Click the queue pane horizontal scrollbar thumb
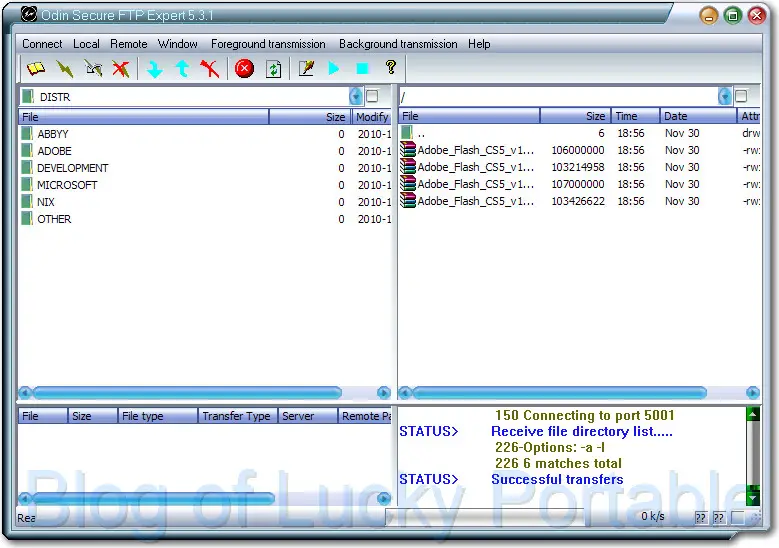779x548 pixels. tap(154, 498)
